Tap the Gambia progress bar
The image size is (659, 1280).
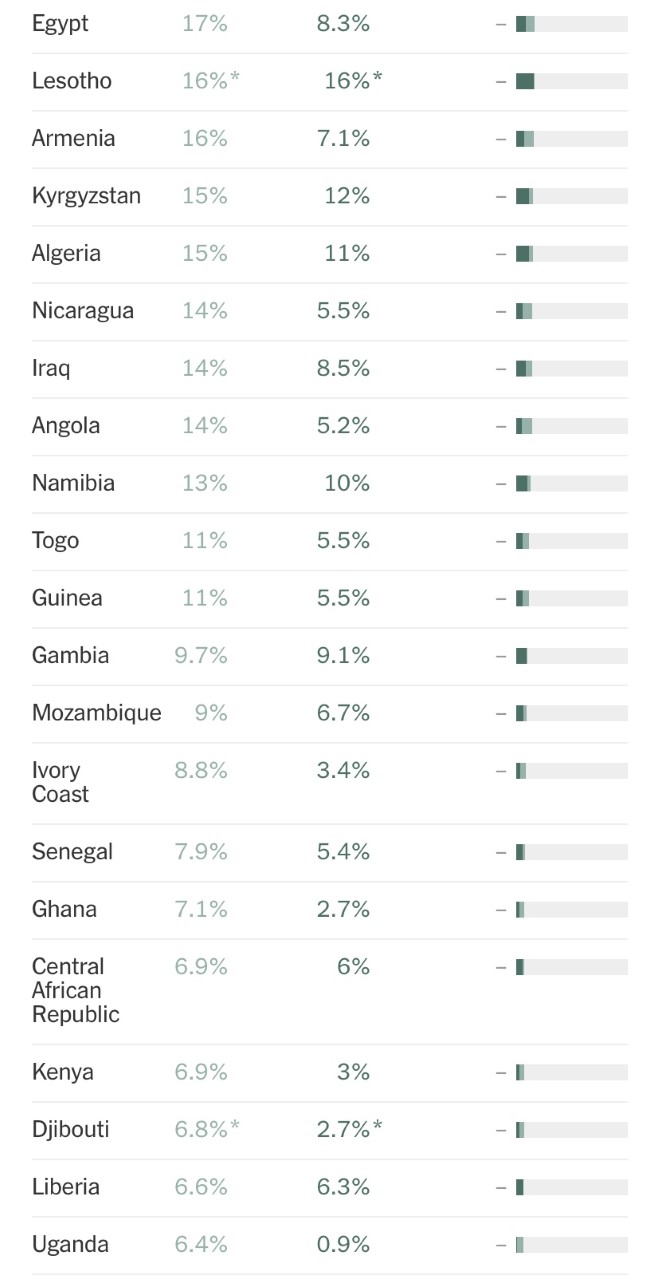coord(571,656)
